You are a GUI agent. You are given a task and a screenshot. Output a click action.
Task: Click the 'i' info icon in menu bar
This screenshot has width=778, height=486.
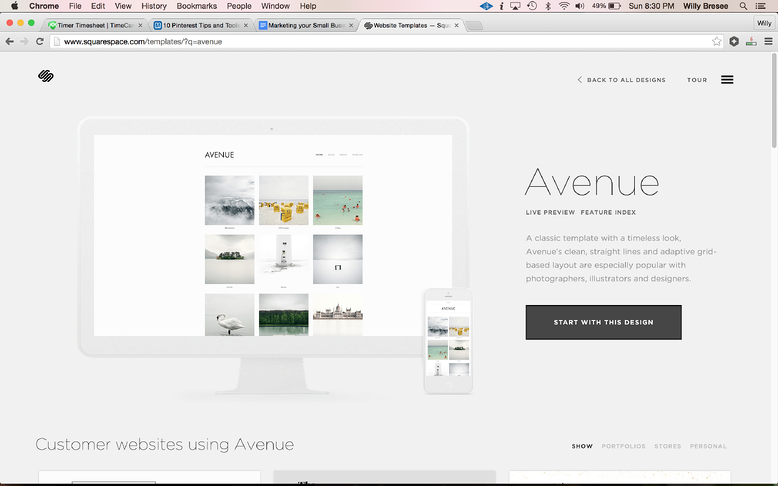501,6
